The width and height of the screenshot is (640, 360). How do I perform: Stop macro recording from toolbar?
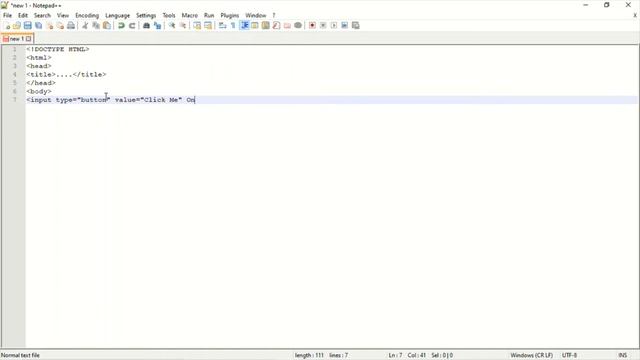(x=323, y=26)
